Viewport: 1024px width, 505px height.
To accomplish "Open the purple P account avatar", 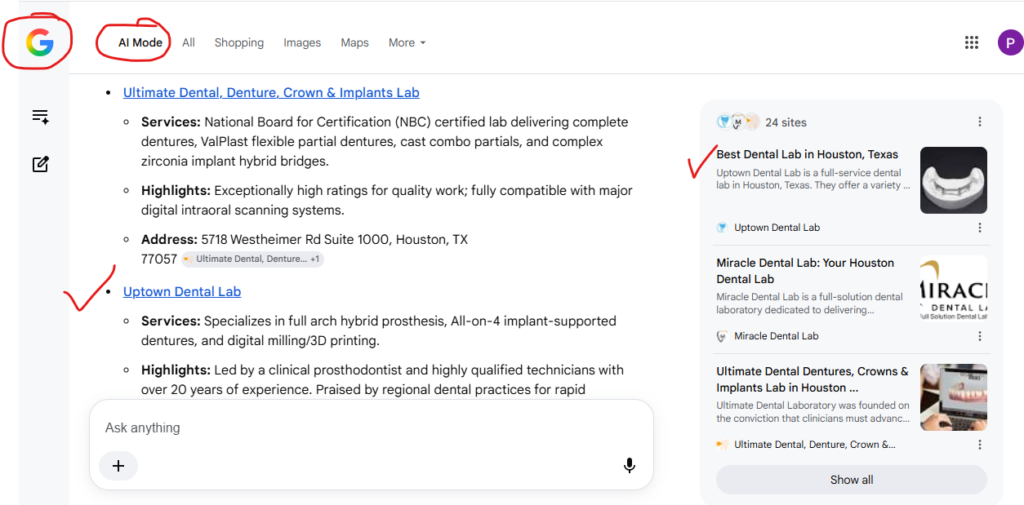I will [x=1010, y=42].
